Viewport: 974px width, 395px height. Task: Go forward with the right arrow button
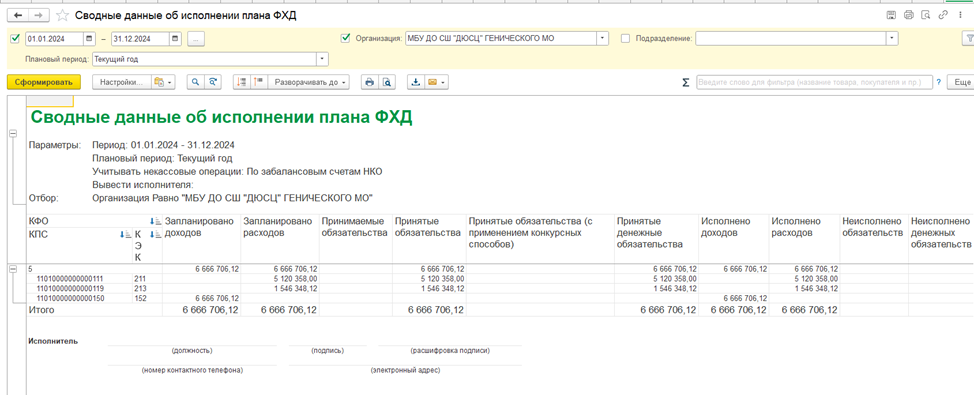[38, 15]
